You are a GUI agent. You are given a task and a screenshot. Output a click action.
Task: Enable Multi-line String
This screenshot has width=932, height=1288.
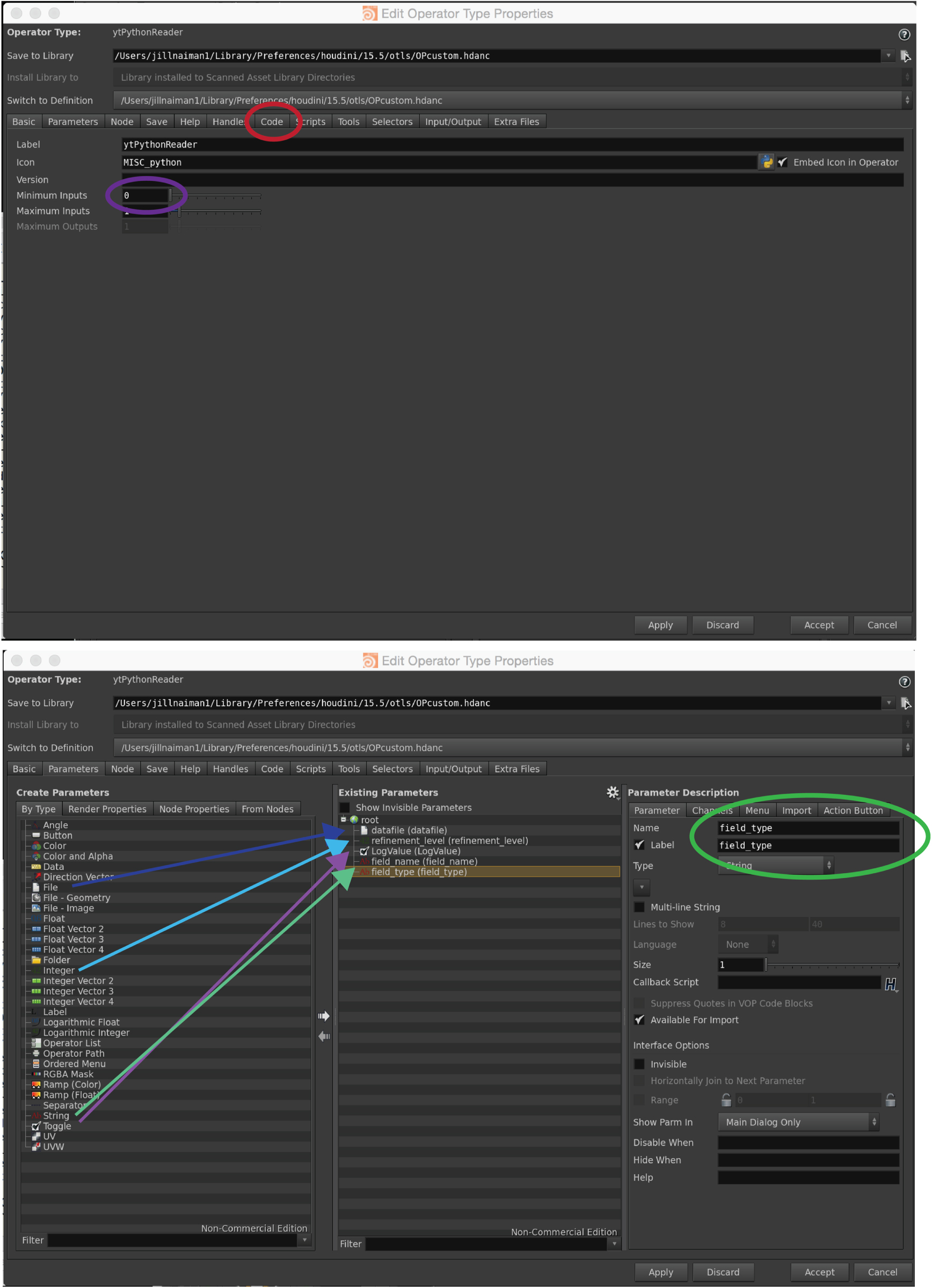pyautogui.click(x=639, y=907)
